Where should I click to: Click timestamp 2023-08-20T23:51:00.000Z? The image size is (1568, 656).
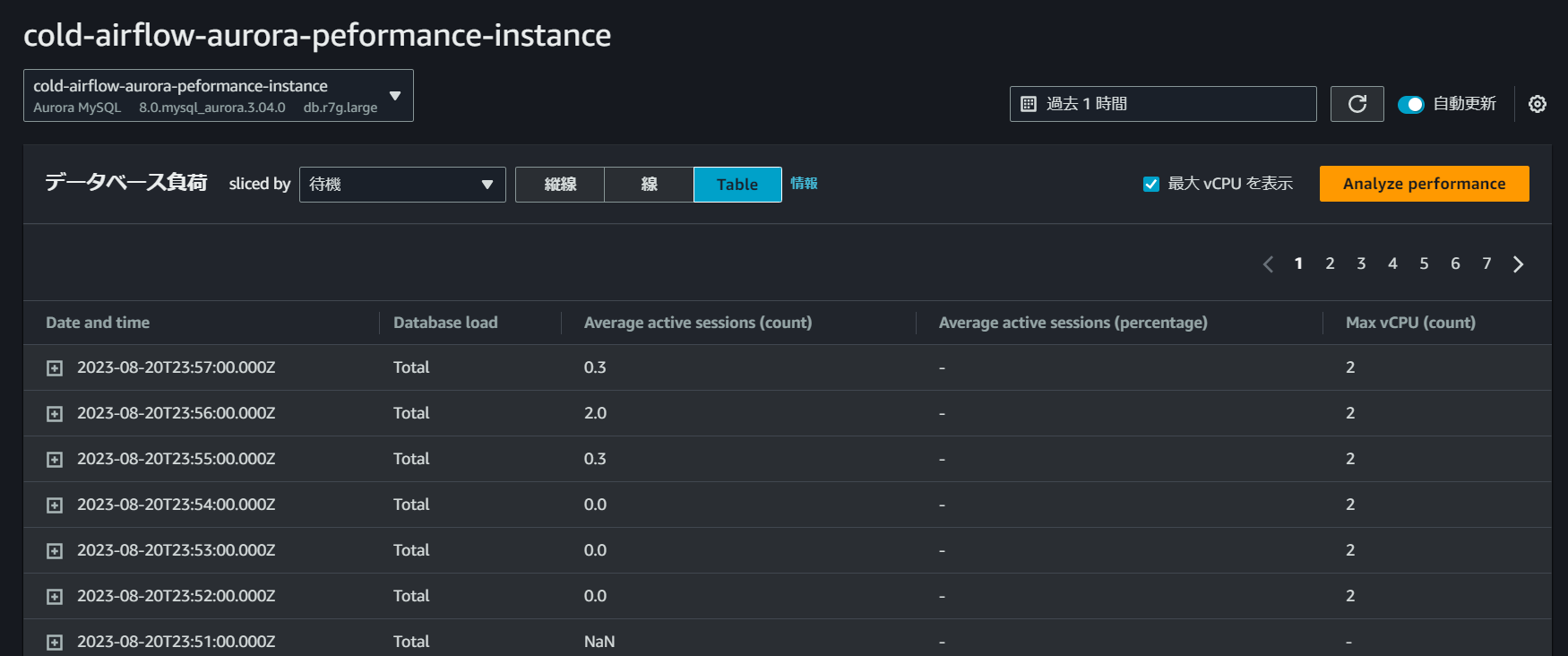coord(177,642)
